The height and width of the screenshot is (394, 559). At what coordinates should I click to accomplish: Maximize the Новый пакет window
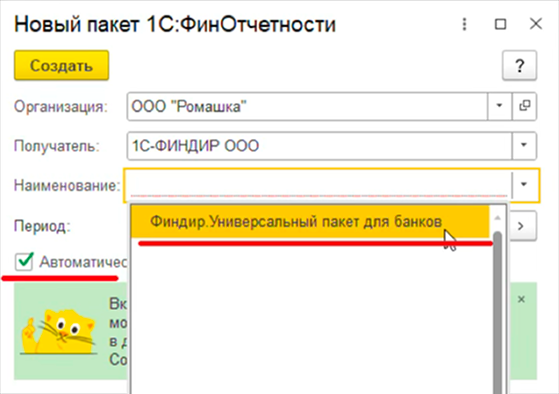(x=501, y=24)
